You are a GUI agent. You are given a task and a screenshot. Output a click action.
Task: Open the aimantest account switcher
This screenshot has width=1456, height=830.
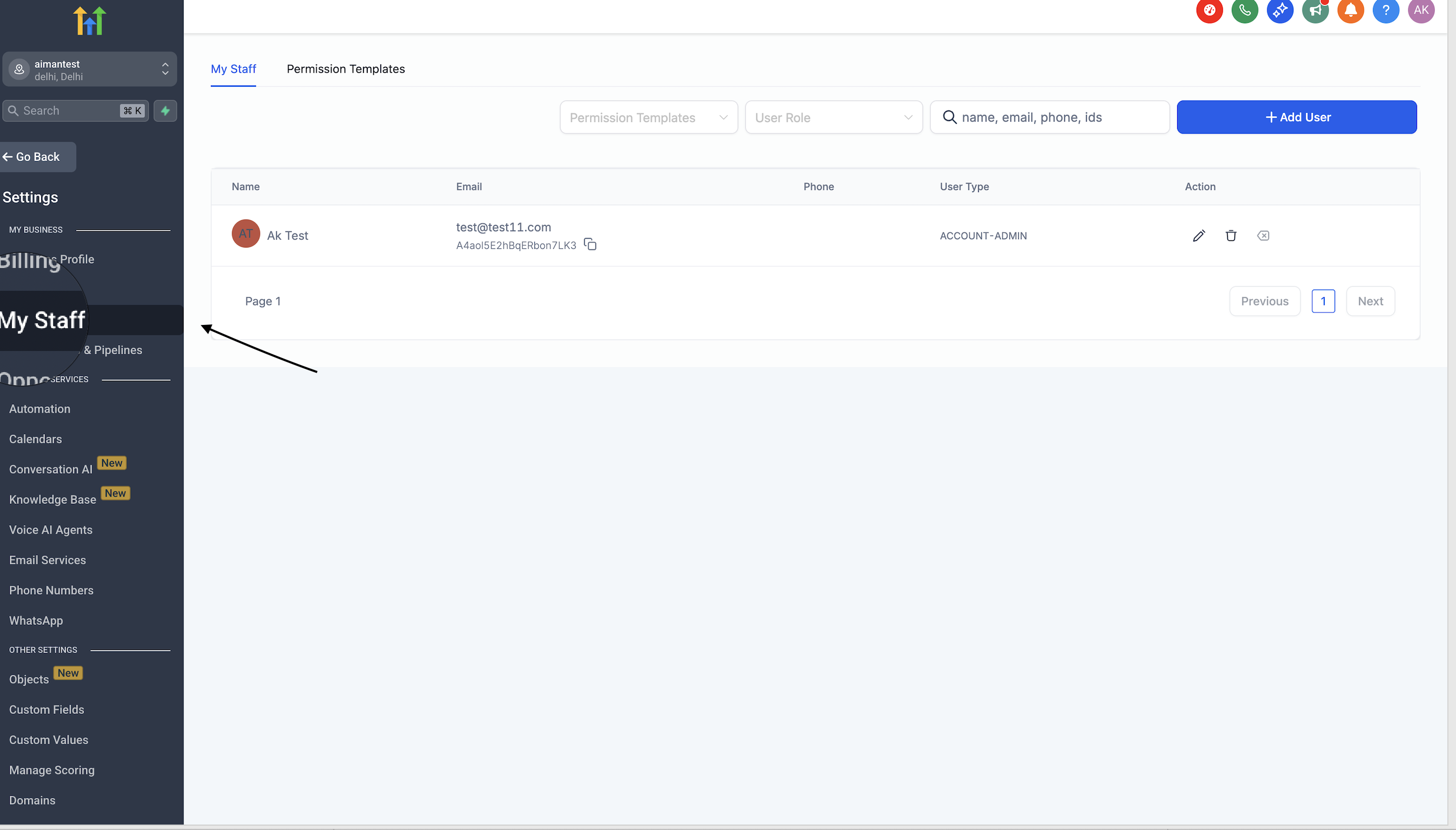(90, 69)
